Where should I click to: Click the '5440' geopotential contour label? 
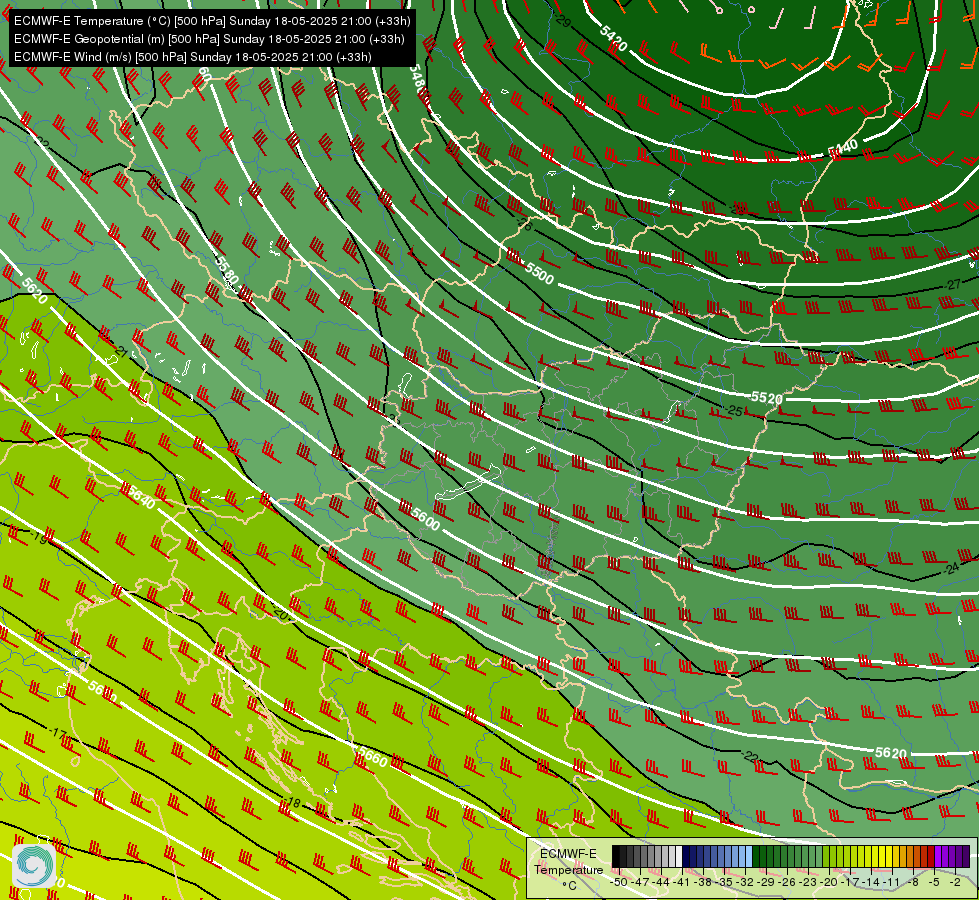click(x=843, y=148)
